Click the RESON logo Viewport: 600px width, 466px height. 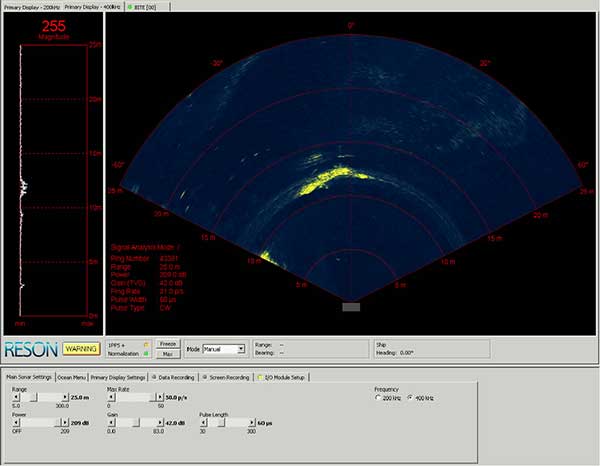(31, 349)
